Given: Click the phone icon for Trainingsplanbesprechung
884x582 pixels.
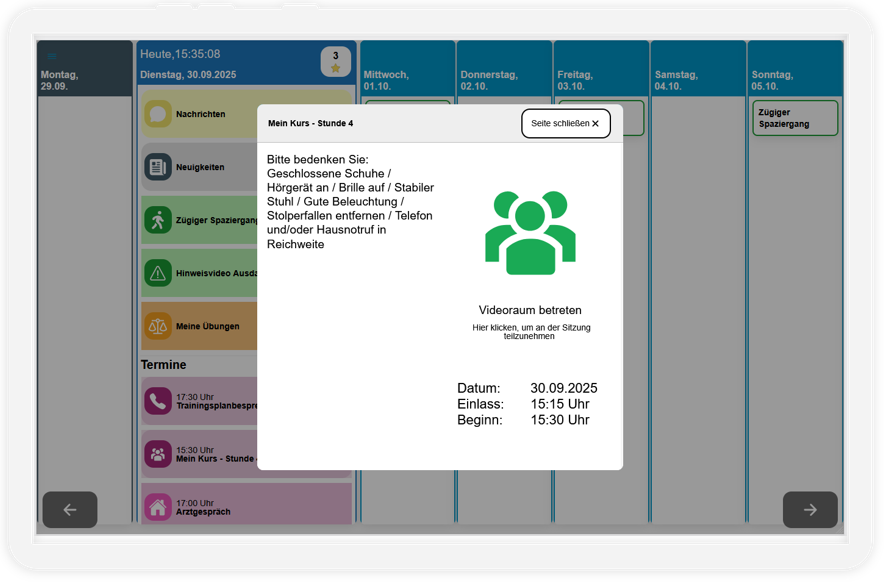Looking at the screenshot, I should pos(158,401).
